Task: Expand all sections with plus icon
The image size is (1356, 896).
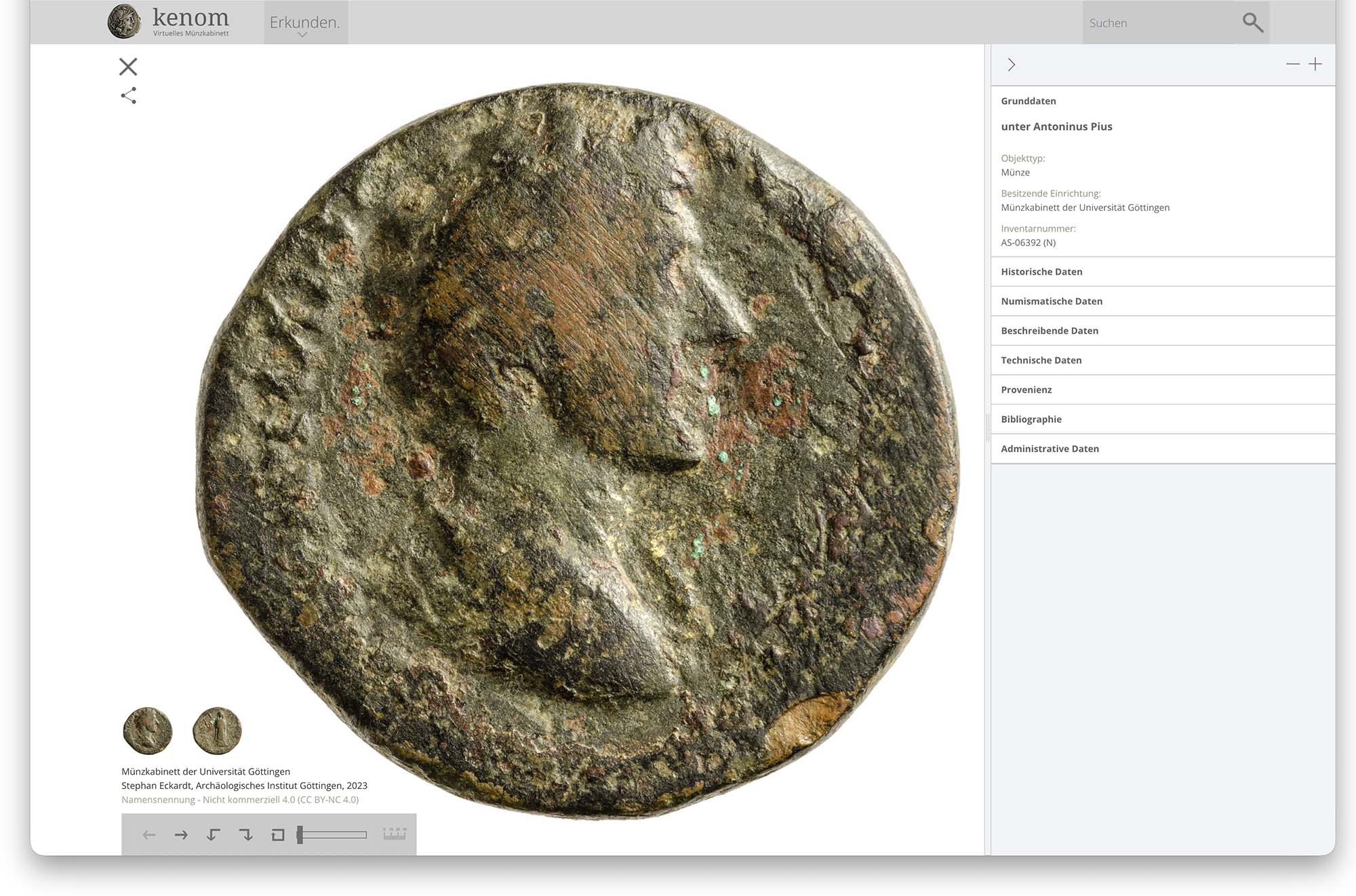Action: (x=1315, y=64)
